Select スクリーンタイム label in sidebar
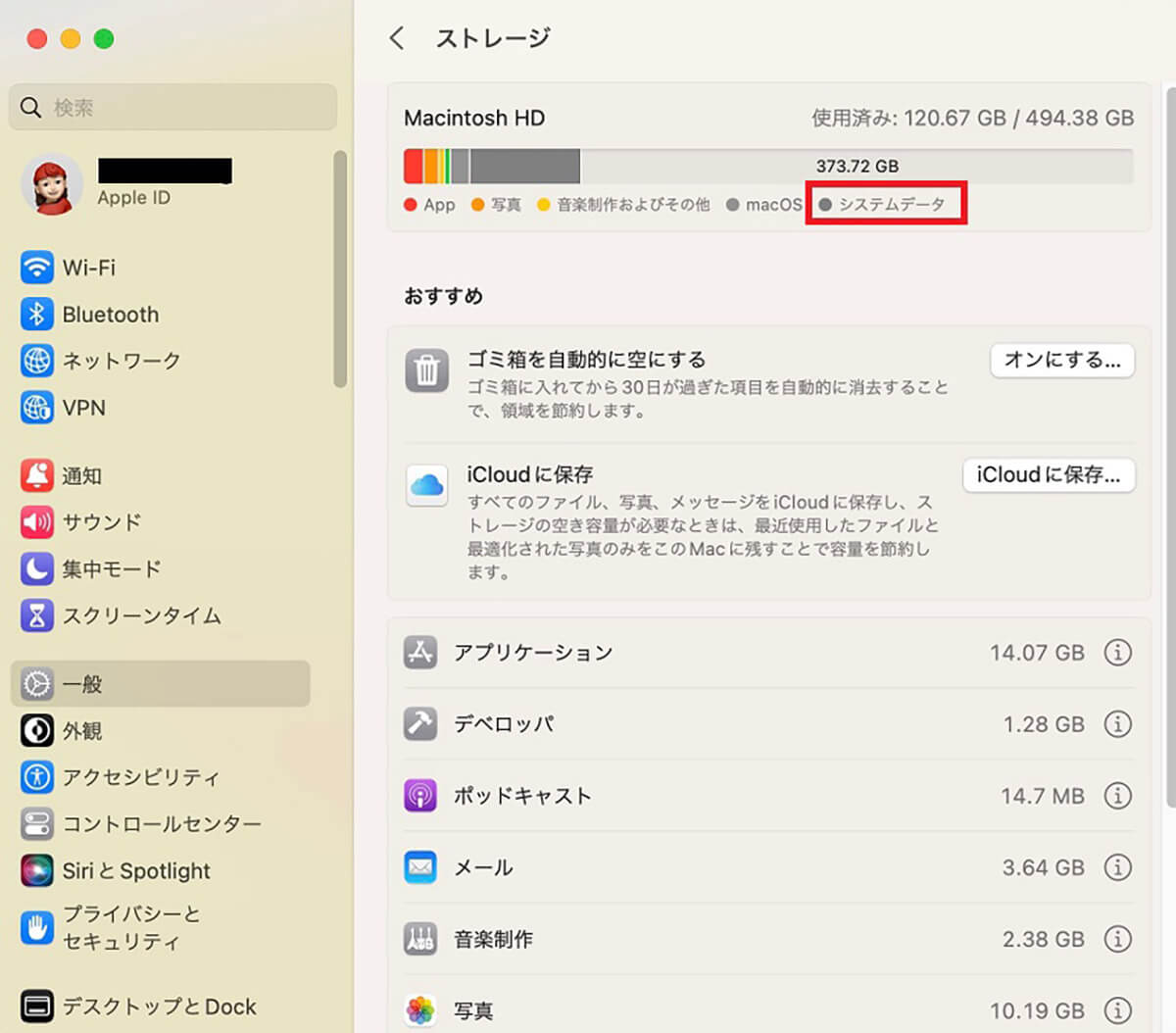1176x1033 pixels. (x=142, y=615)
